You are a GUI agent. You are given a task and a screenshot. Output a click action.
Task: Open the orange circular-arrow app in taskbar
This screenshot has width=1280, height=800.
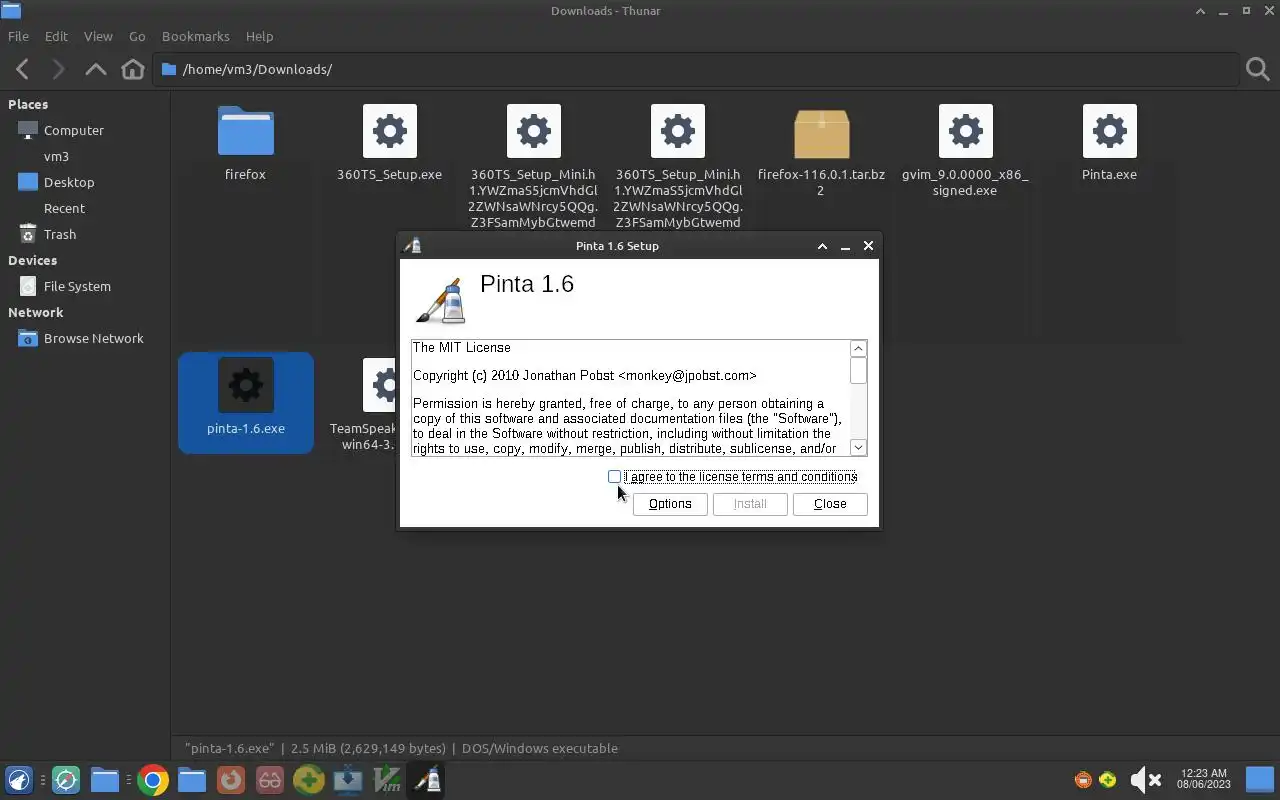coord(231,780)
